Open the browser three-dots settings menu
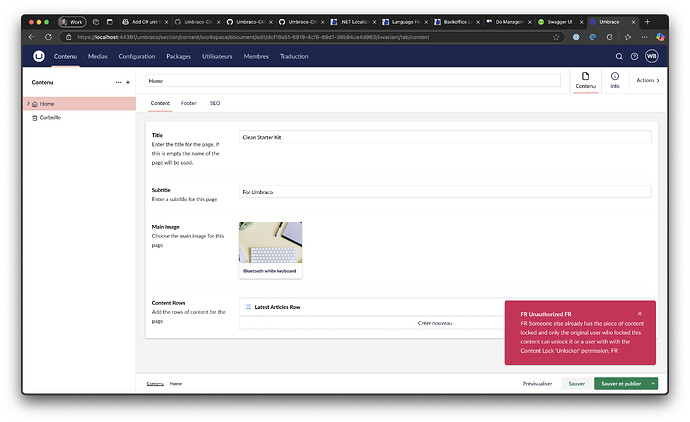The width and height of the screenshot is (690, 422). [x=645, y=37]
